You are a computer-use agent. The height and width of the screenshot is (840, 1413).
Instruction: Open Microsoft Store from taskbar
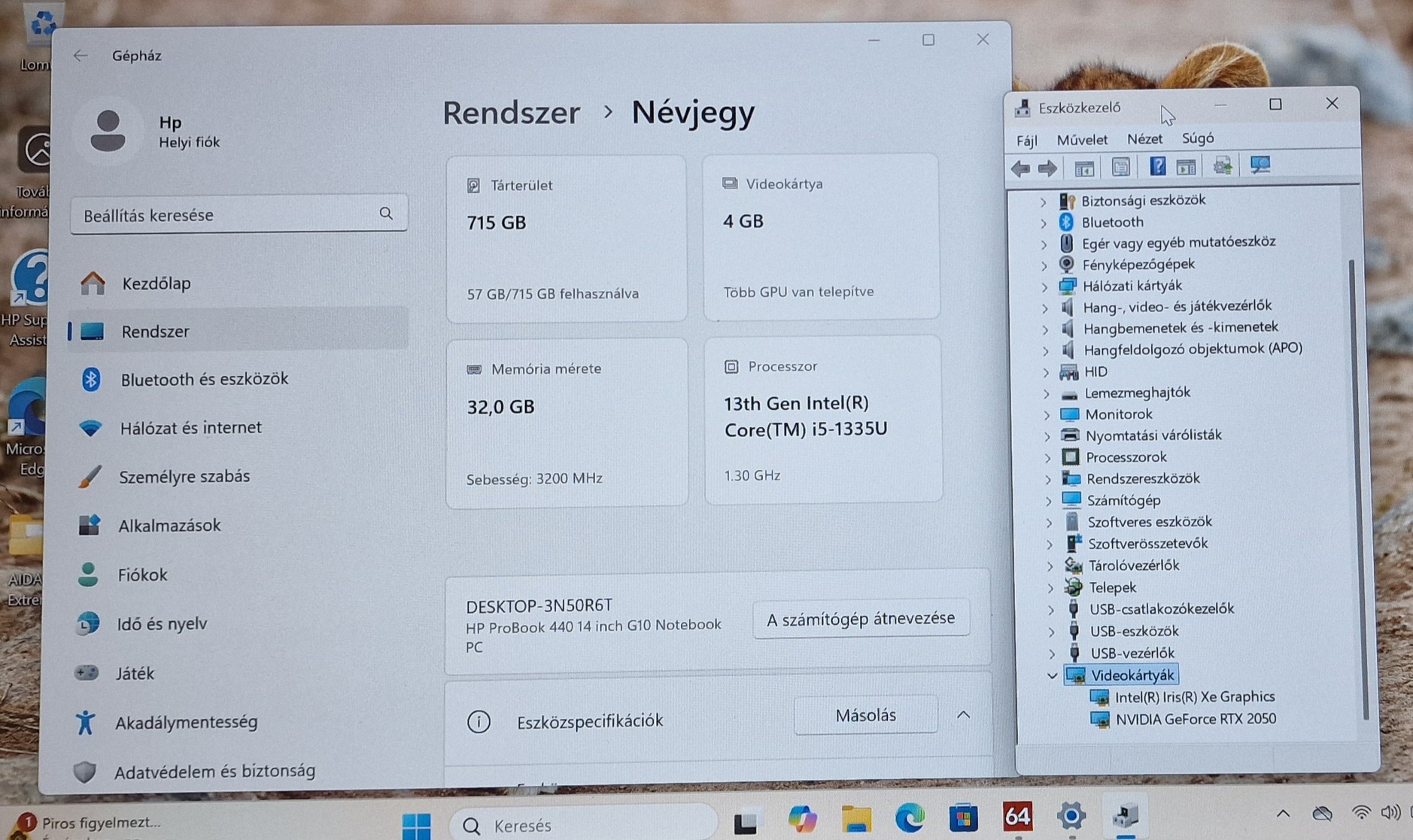click(x=963, y=817)
